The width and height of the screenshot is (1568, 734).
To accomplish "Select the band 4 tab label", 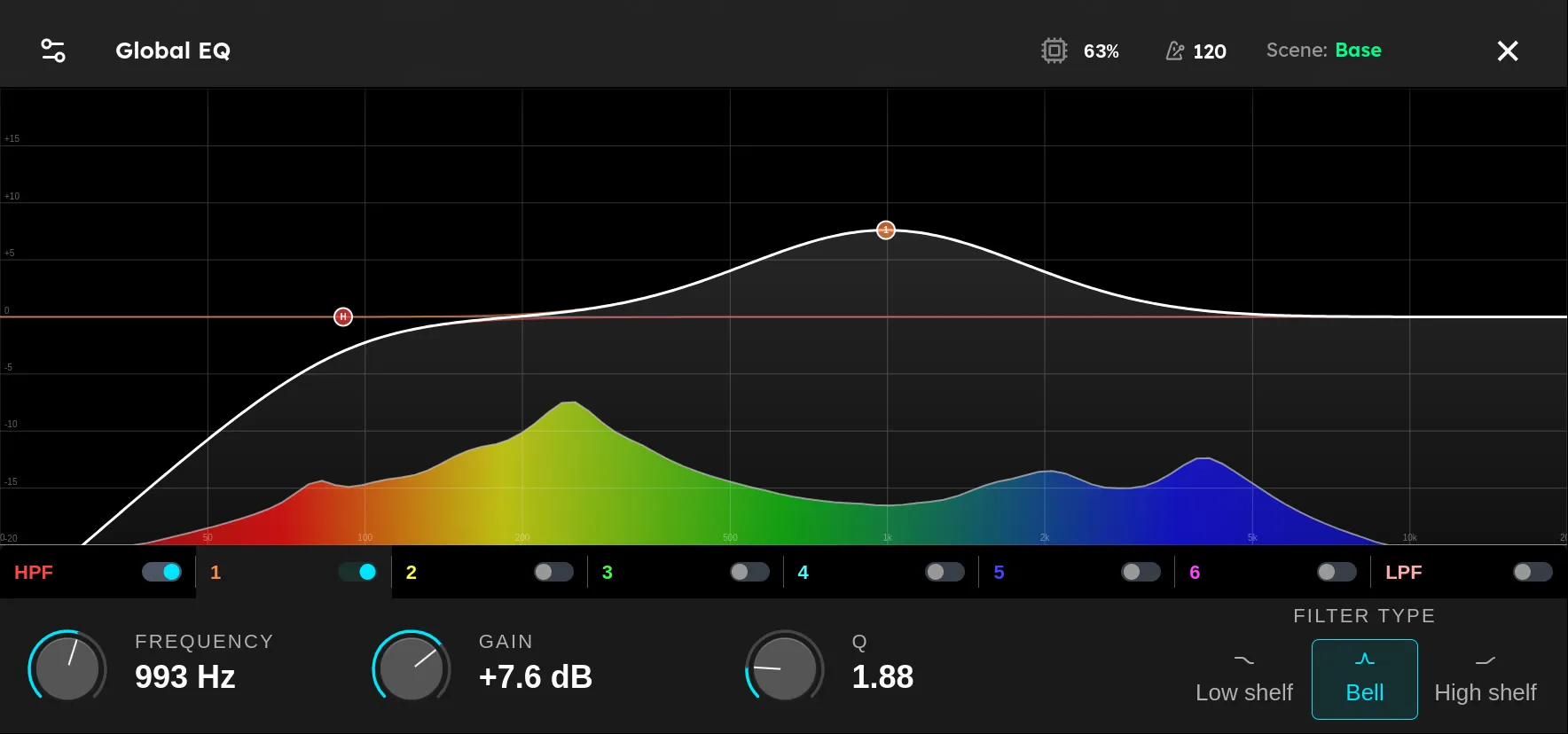I will click(x=804, y=573).
